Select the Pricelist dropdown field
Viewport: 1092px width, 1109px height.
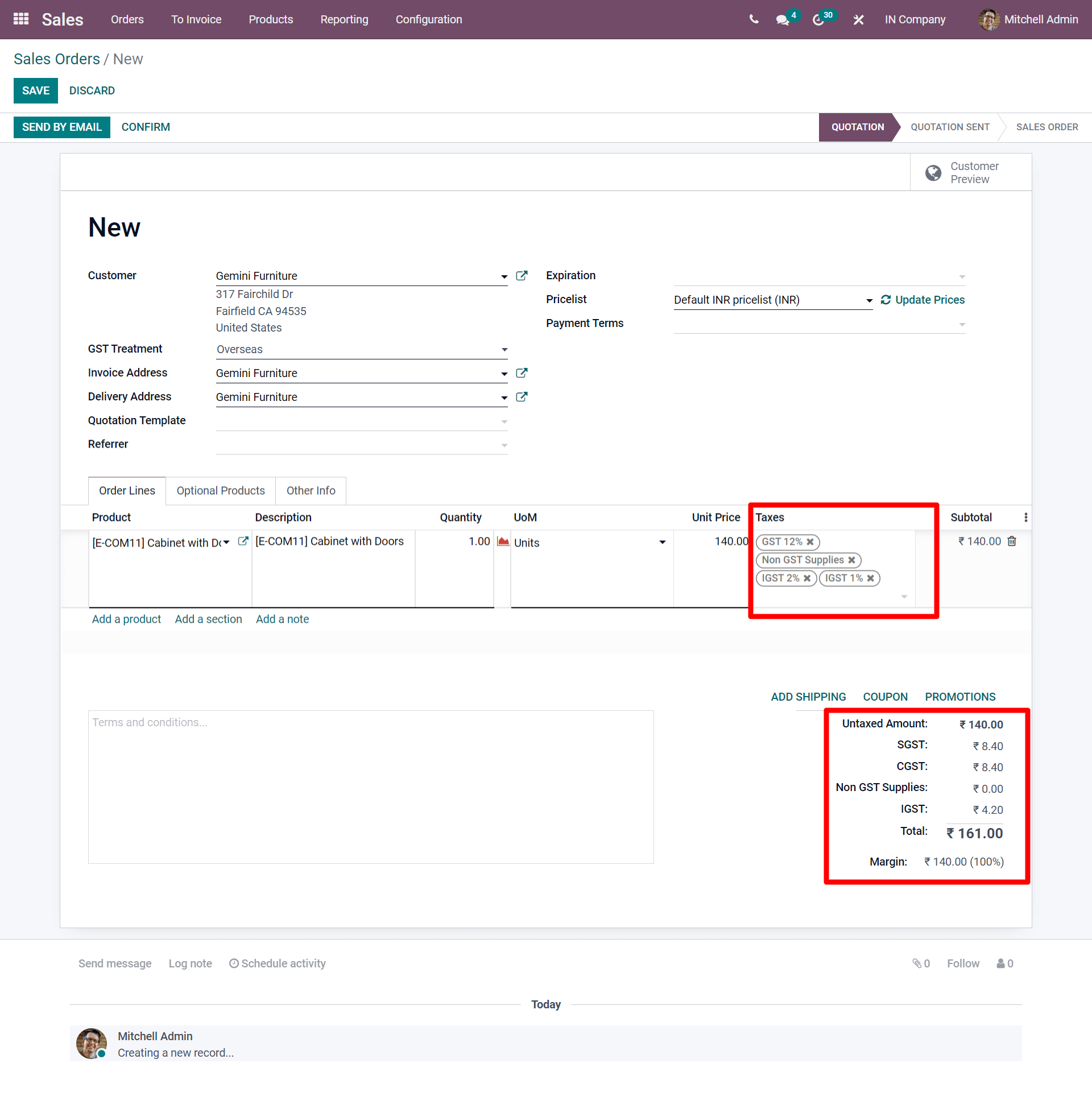click(770, 299)
